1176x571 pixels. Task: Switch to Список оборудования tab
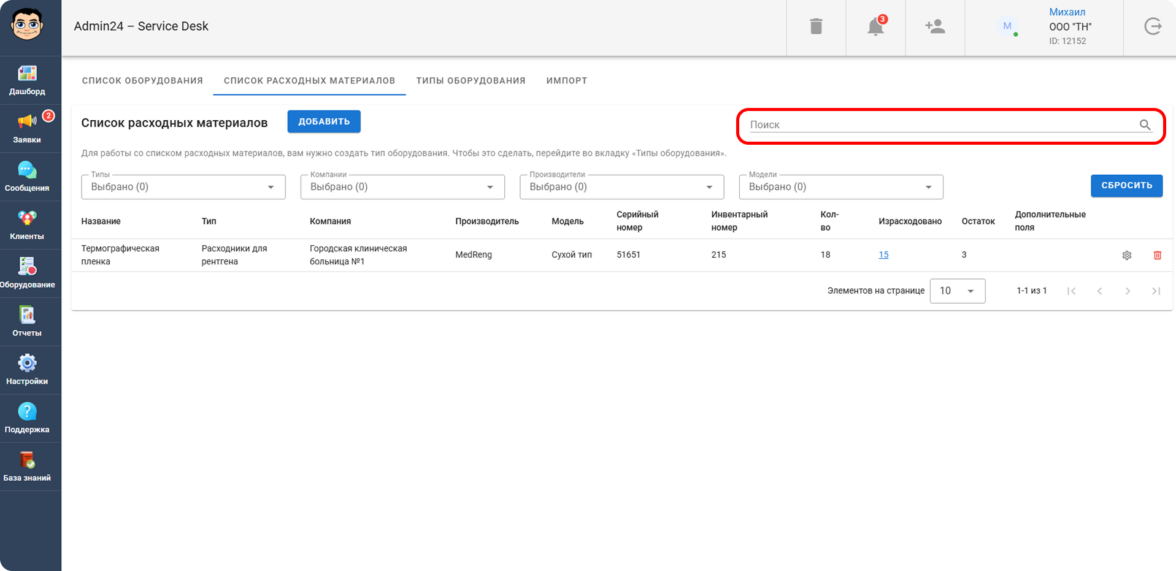[142, 81]
